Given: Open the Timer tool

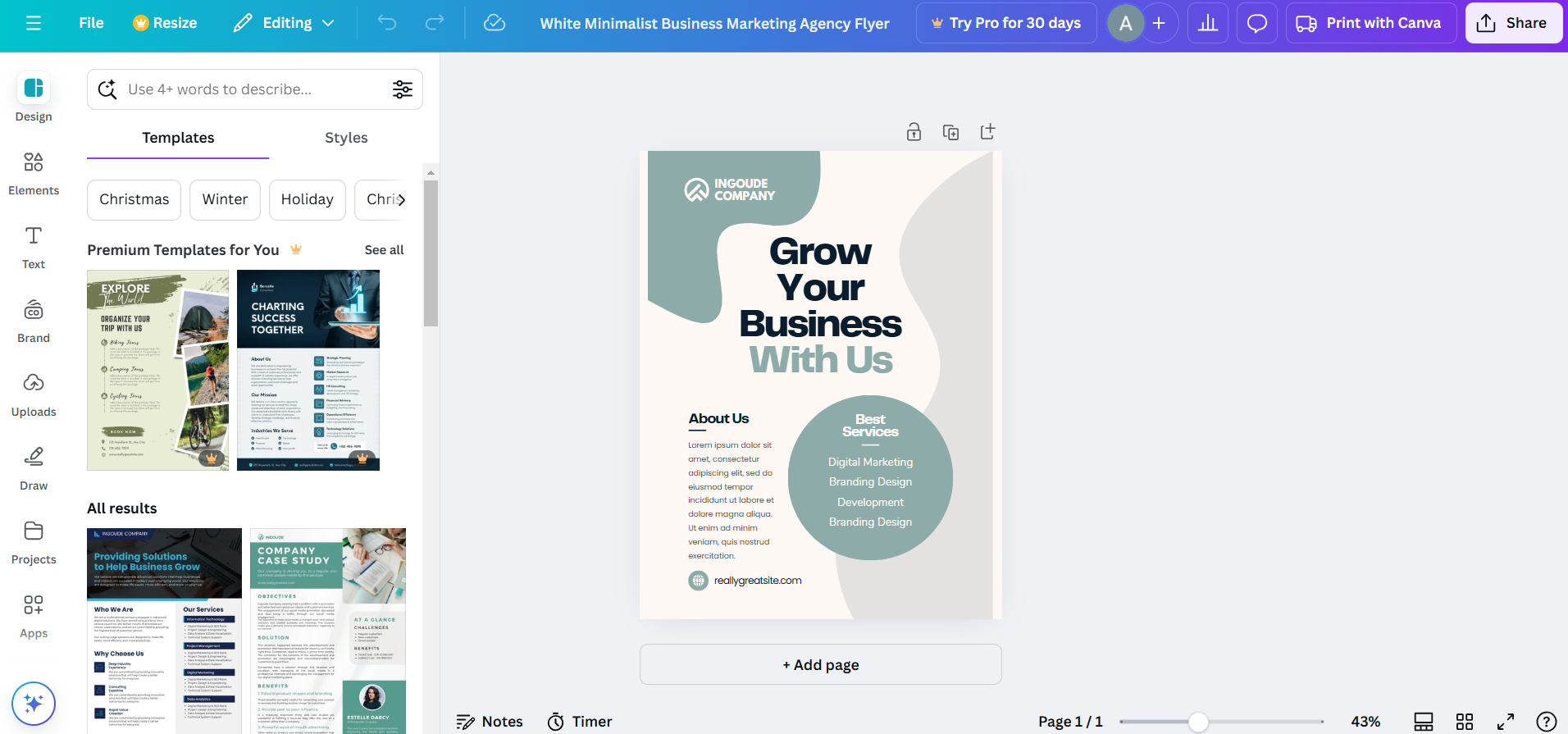Looking at the screenshot, I should point(580,722).
